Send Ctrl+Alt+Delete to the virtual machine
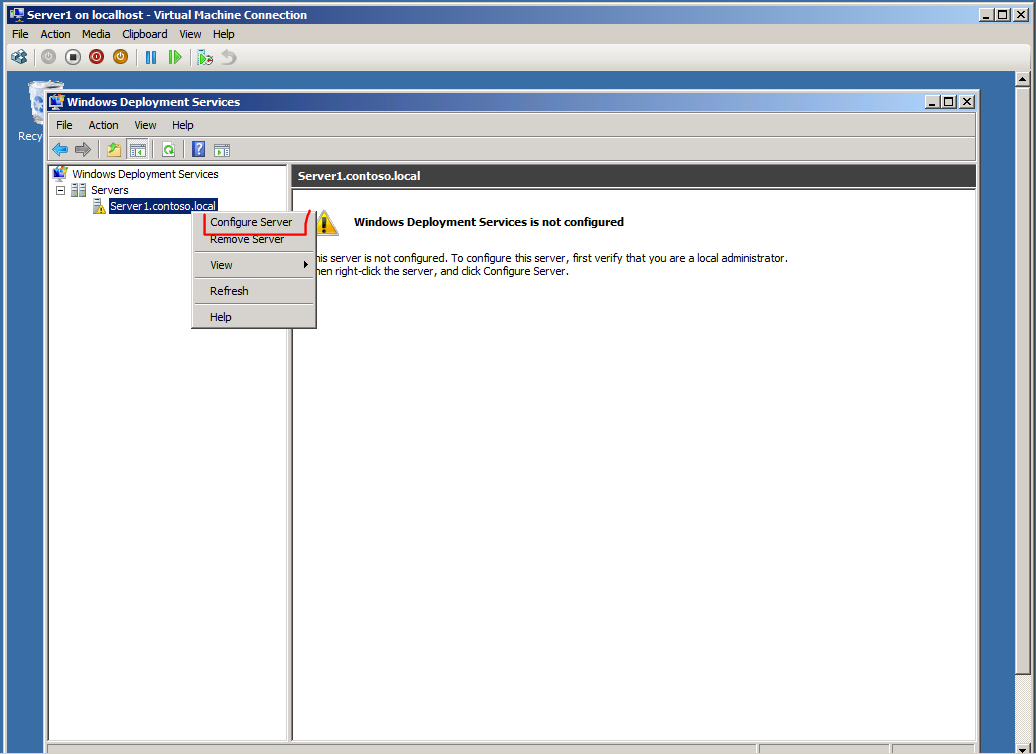This screenshot has width=1036, height=754. tap(19, 57)
